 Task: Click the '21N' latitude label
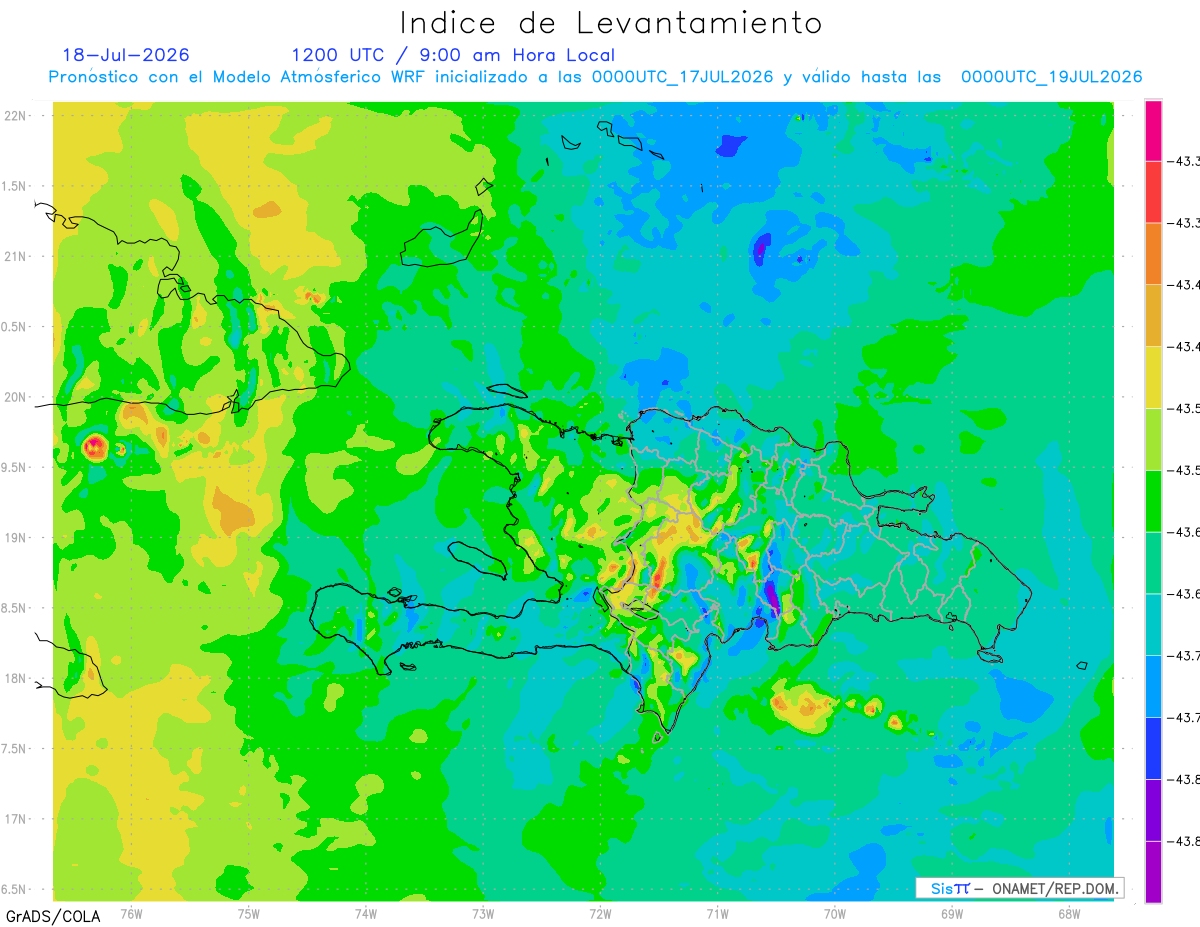[17, 257]
